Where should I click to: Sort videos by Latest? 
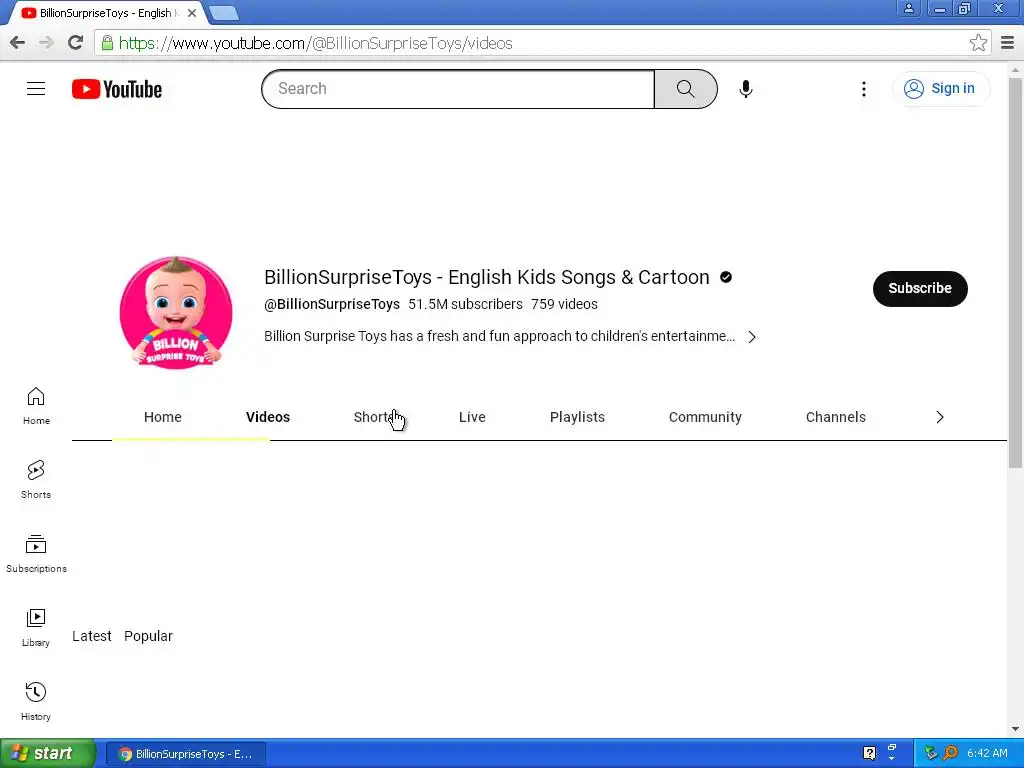[91, 636]
